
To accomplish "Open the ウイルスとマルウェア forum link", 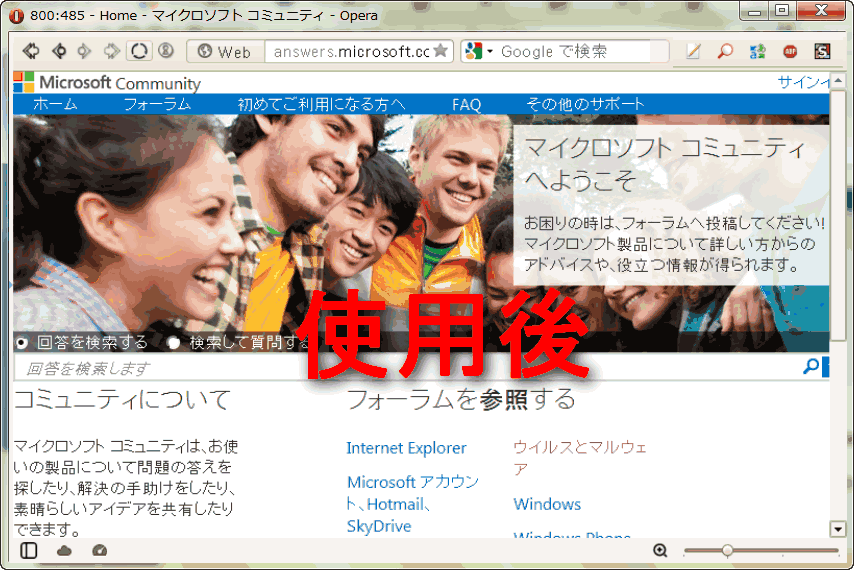I will [x=580, y=458].
